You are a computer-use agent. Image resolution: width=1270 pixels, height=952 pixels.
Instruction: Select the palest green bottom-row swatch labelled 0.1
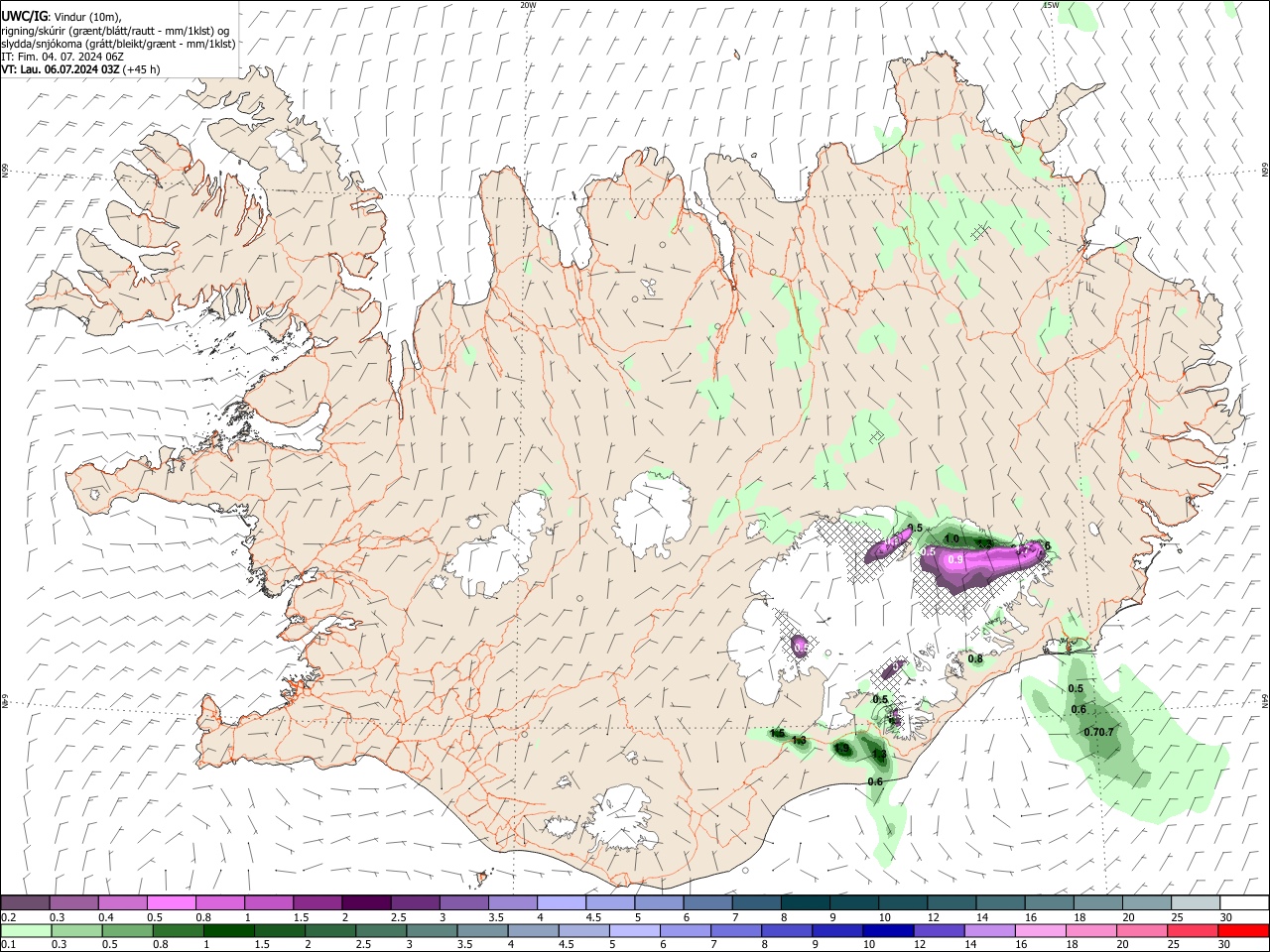pyautogui.click(x=26, y=930)
